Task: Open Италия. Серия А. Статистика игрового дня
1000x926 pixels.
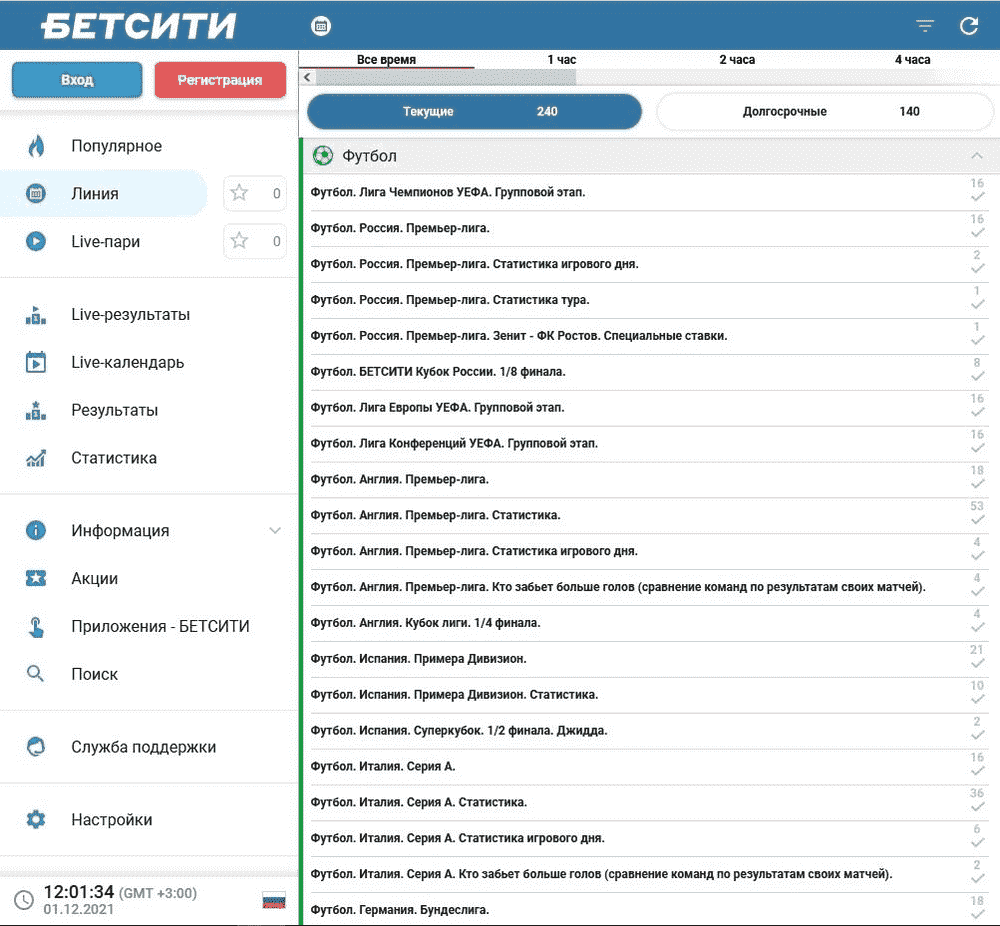Action: pos(646,838)
